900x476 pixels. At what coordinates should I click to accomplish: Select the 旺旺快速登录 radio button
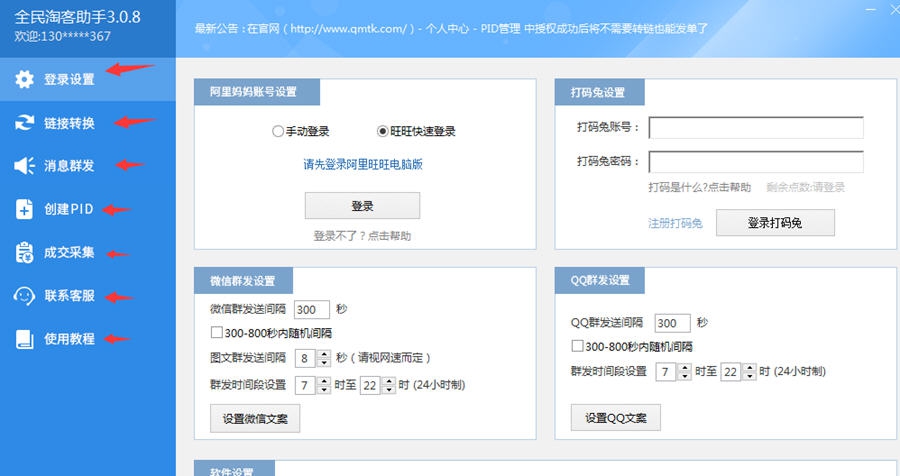(x=382, y=131)
